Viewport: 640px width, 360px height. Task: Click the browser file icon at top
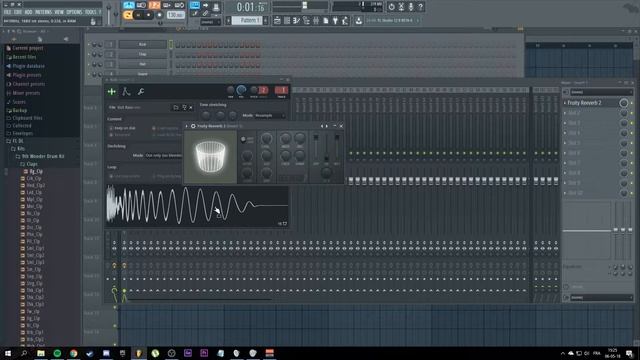point(40,39)
